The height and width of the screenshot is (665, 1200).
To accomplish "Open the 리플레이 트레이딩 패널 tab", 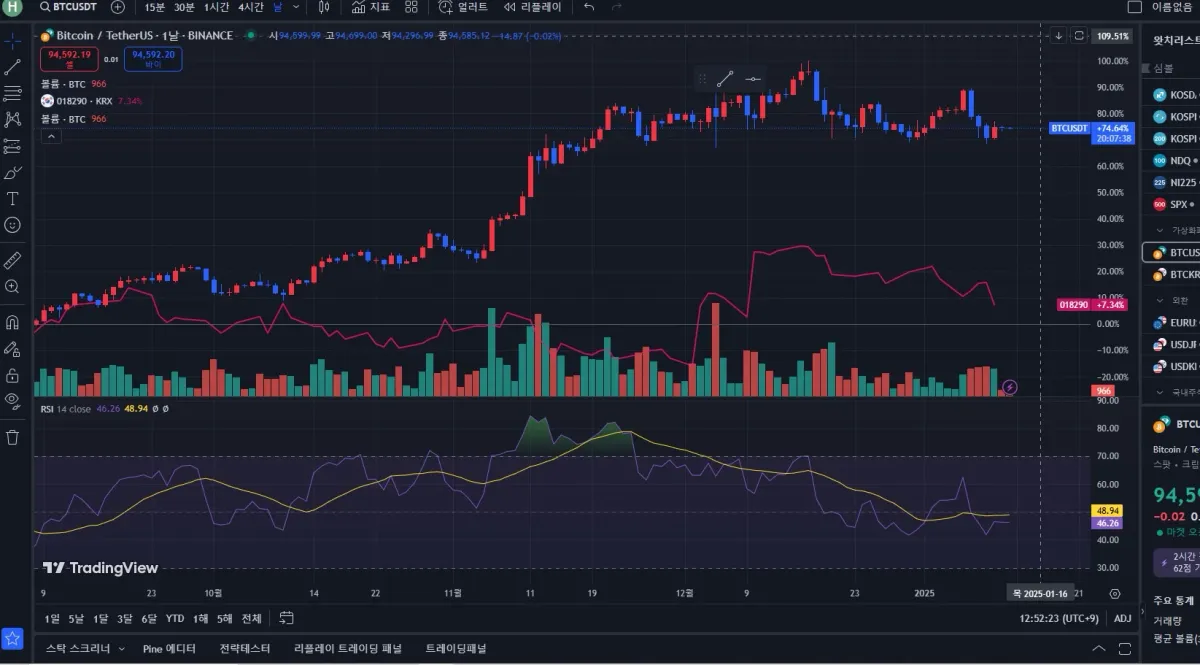I will (x=347, y=649).
